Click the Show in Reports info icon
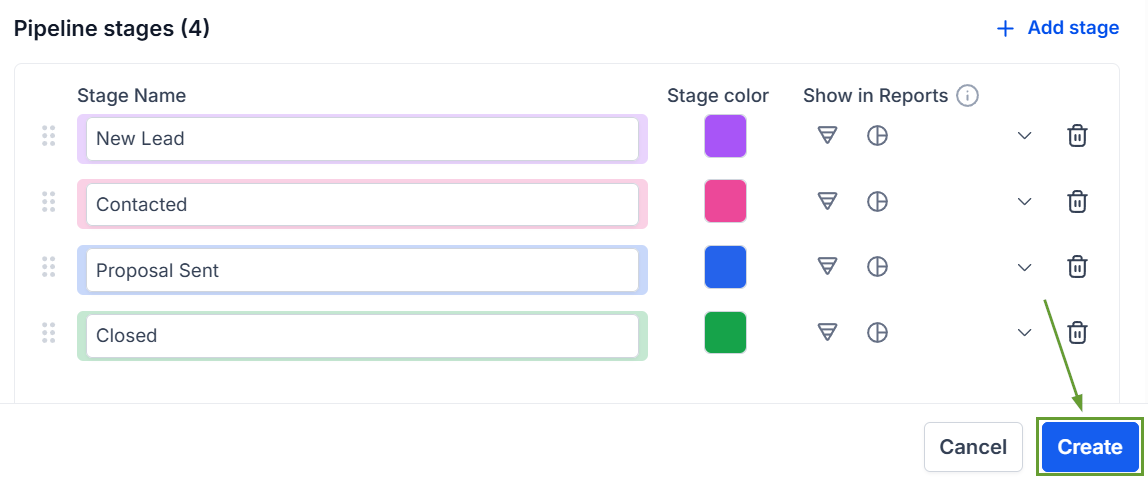This screenshot has width=1148, height=480. point(967,96)
